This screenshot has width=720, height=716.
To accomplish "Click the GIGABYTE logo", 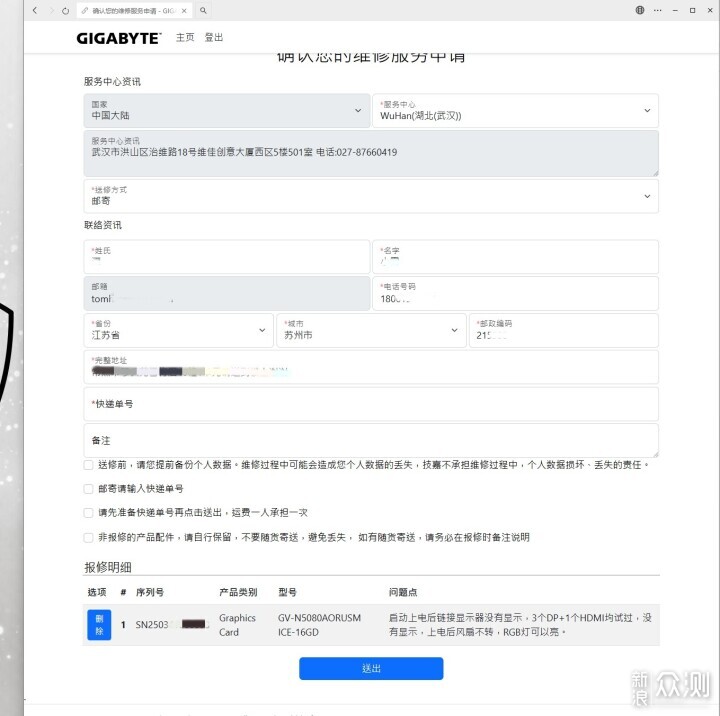I will [119, 38].
